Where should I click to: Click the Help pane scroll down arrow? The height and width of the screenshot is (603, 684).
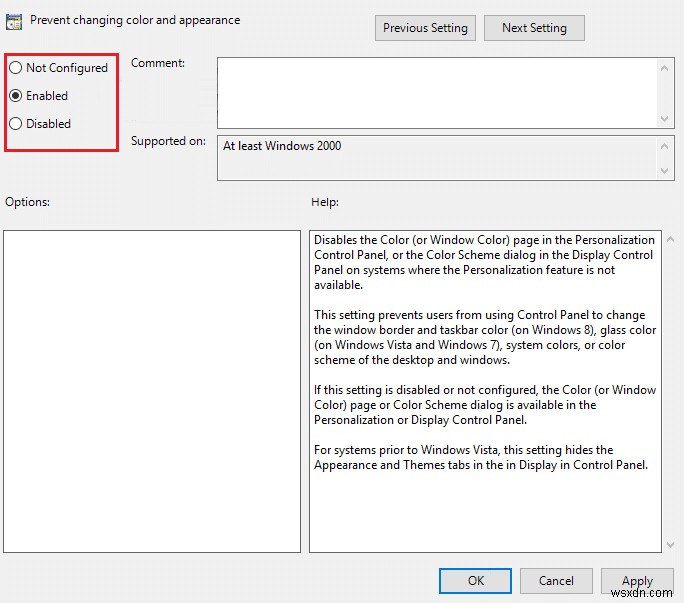670,544
